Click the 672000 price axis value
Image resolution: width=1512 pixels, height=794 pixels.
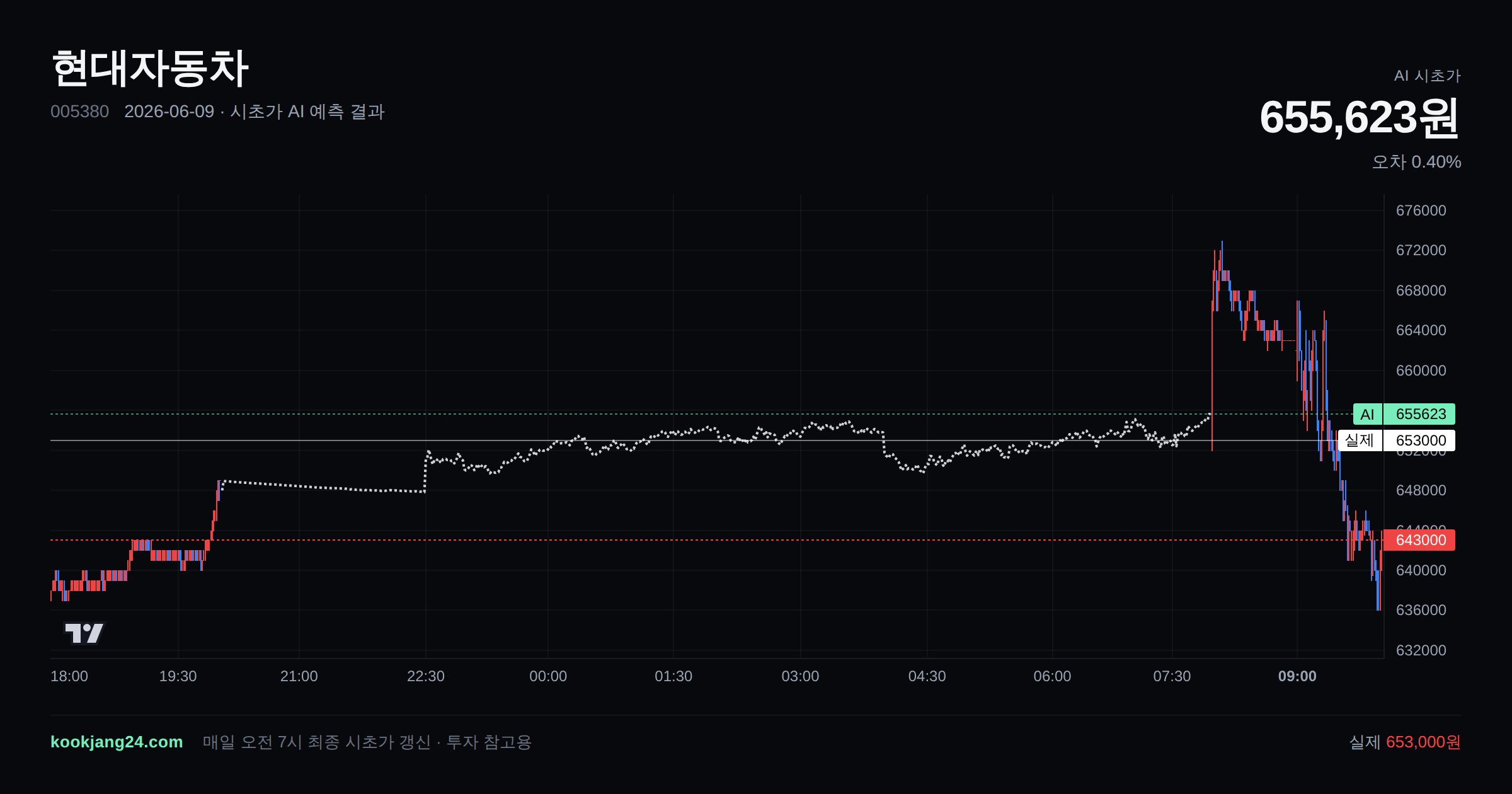point(1421,250)
